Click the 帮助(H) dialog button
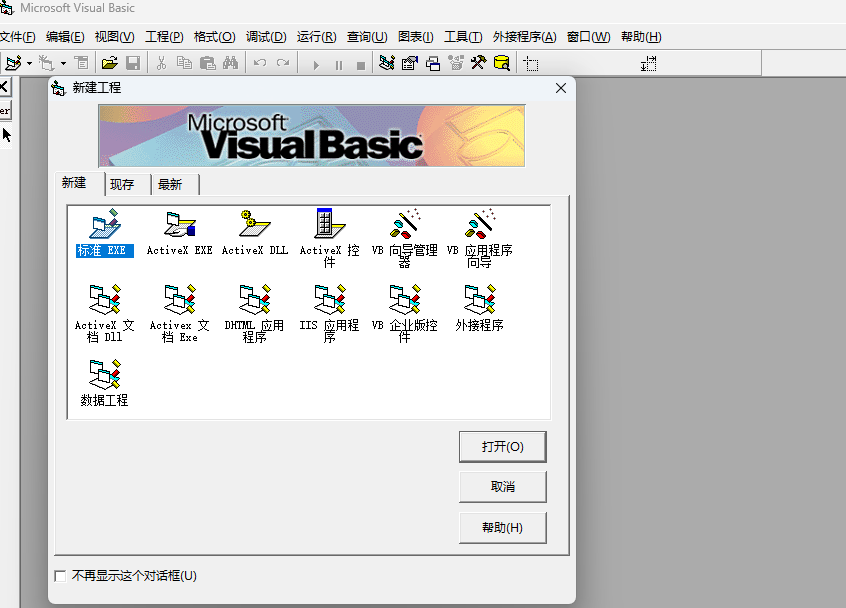The image size is (846, 608). (503, 528)
